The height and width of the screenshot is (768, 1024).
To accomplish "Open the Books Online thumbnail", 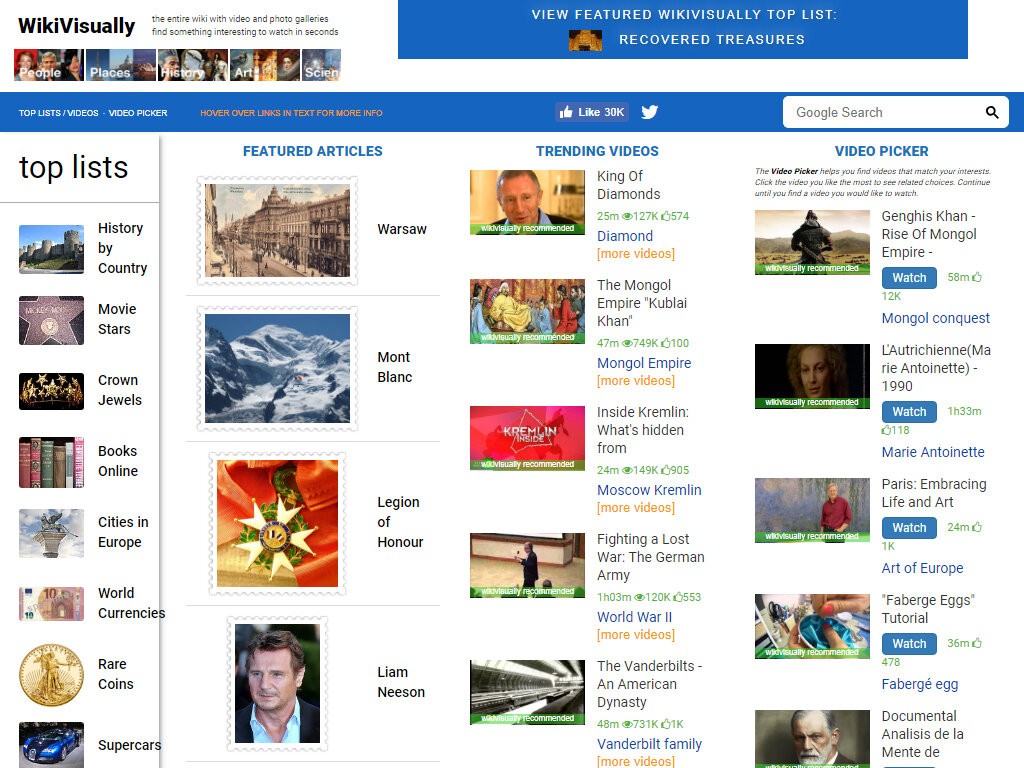I will click(x=52, y=462).
